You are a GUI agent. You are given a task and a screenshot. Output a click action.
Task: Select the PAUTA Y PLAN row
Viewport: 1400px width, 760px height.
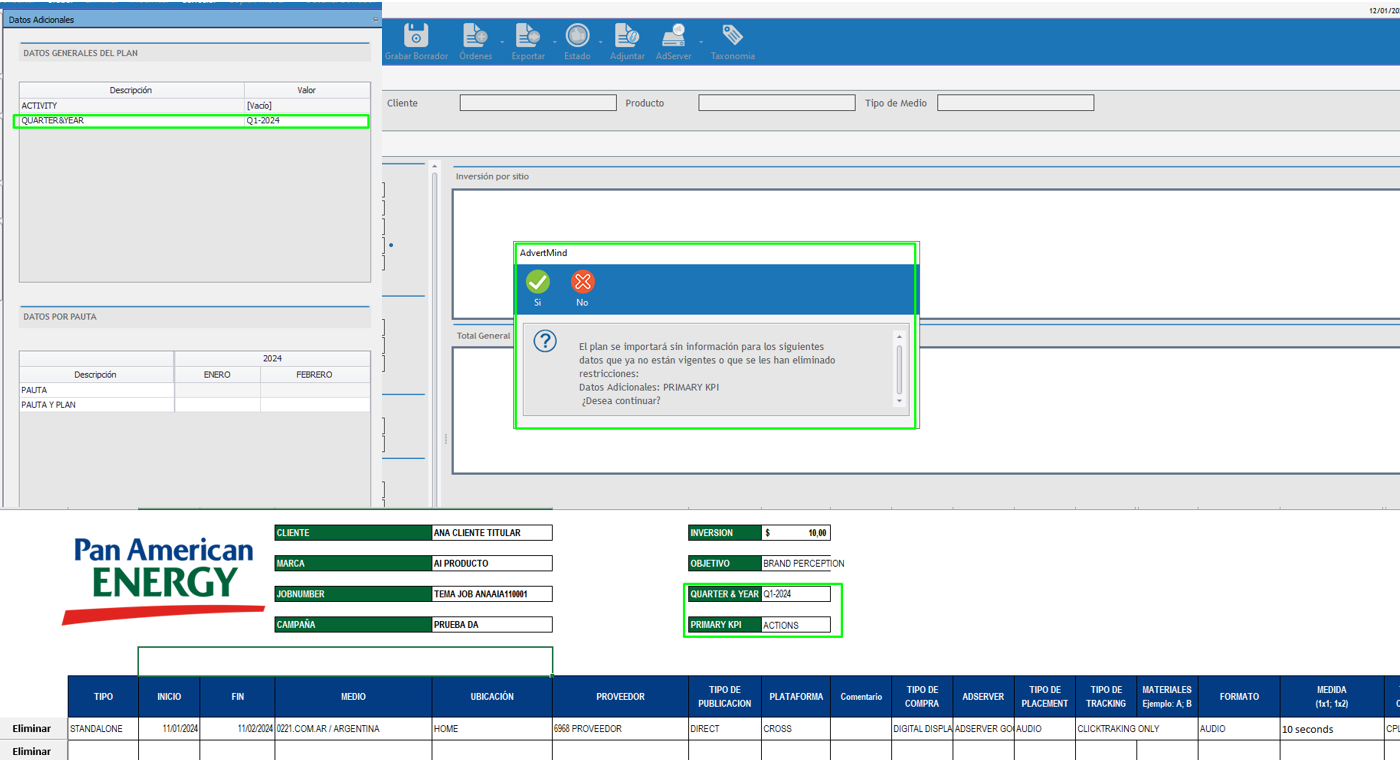[x=195, y=405]
